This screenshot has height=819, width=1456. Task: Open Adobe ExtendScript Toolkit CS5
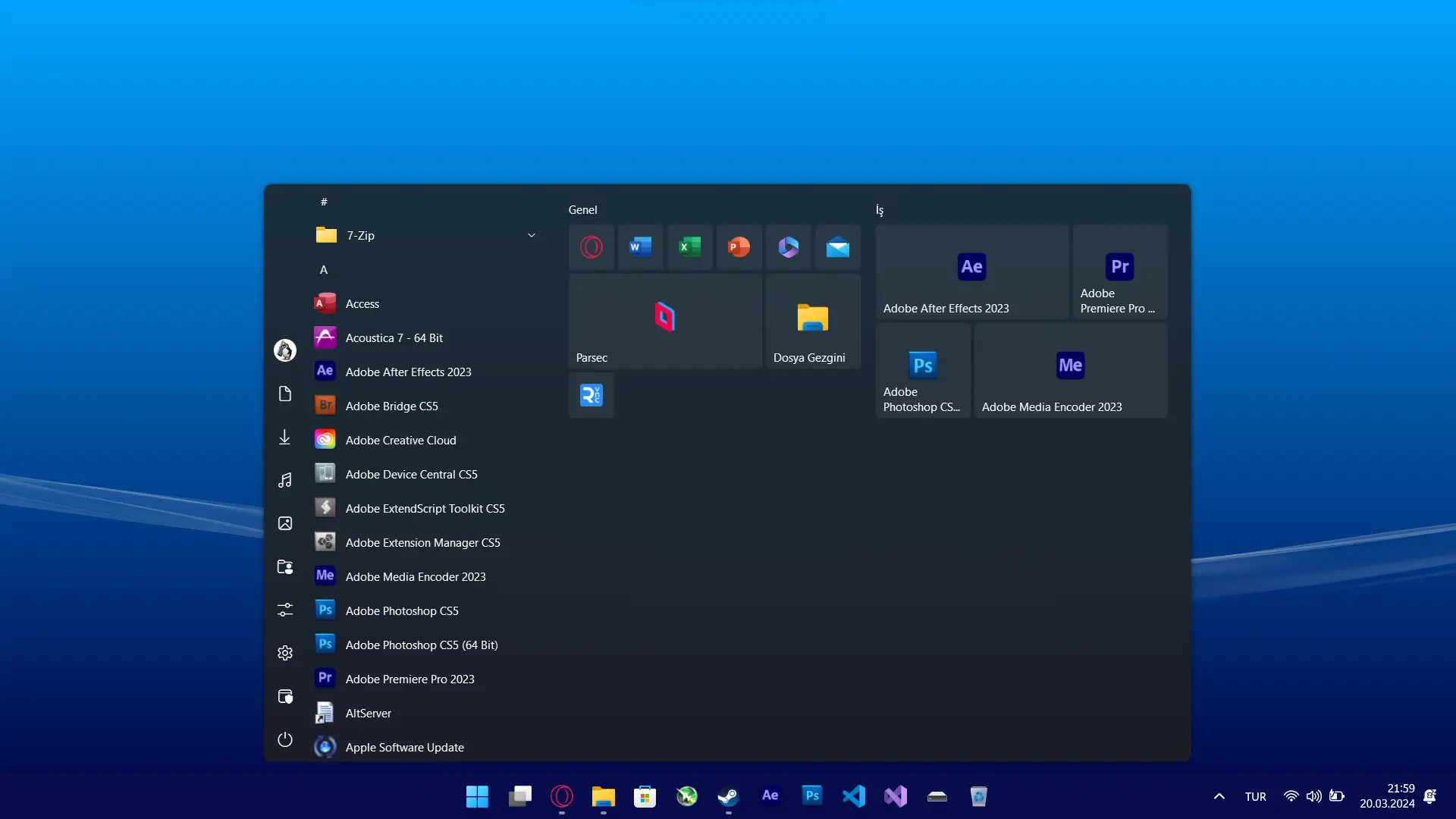click(x=427, y=508)
